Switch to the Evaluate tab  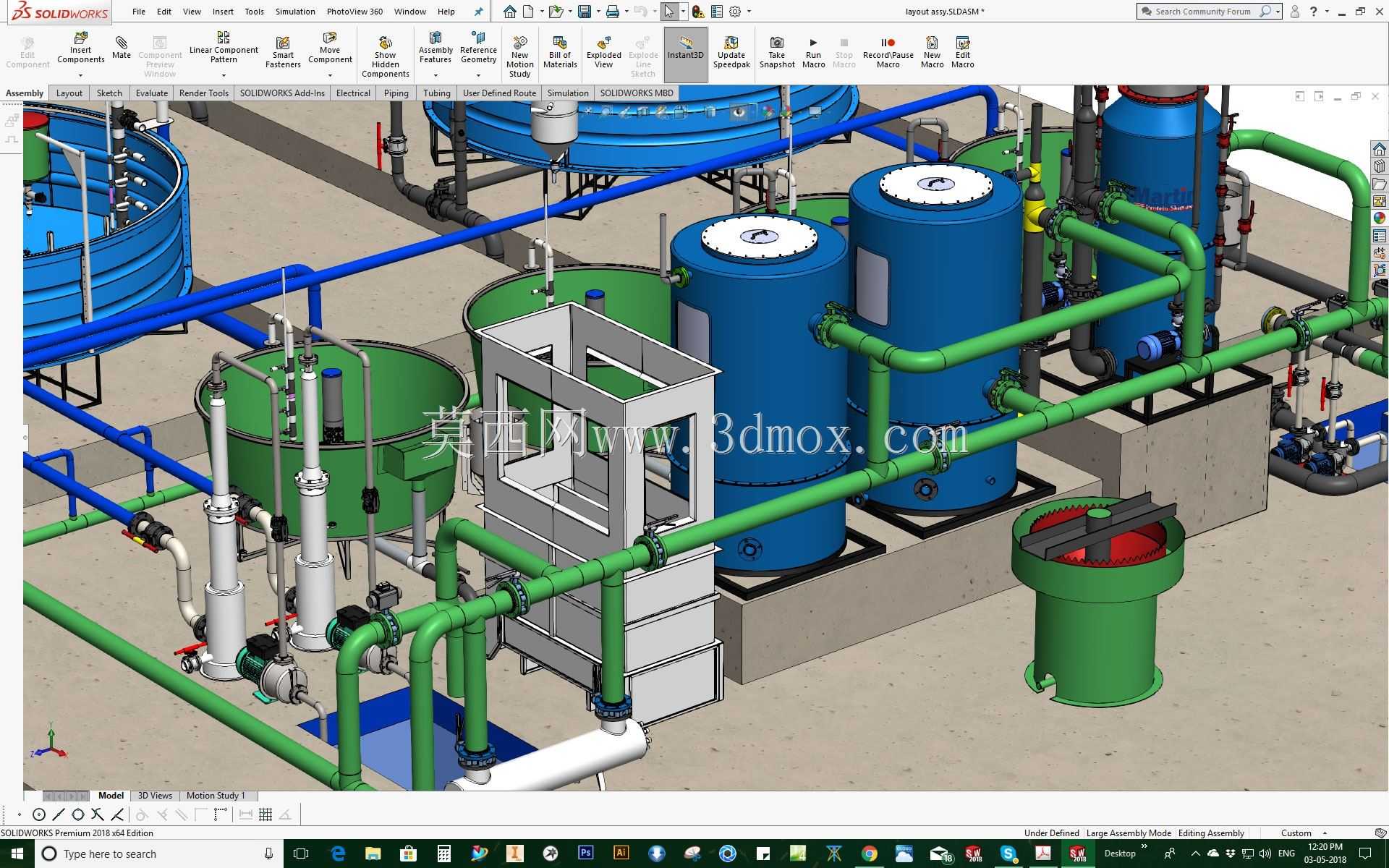click(151, 93)
